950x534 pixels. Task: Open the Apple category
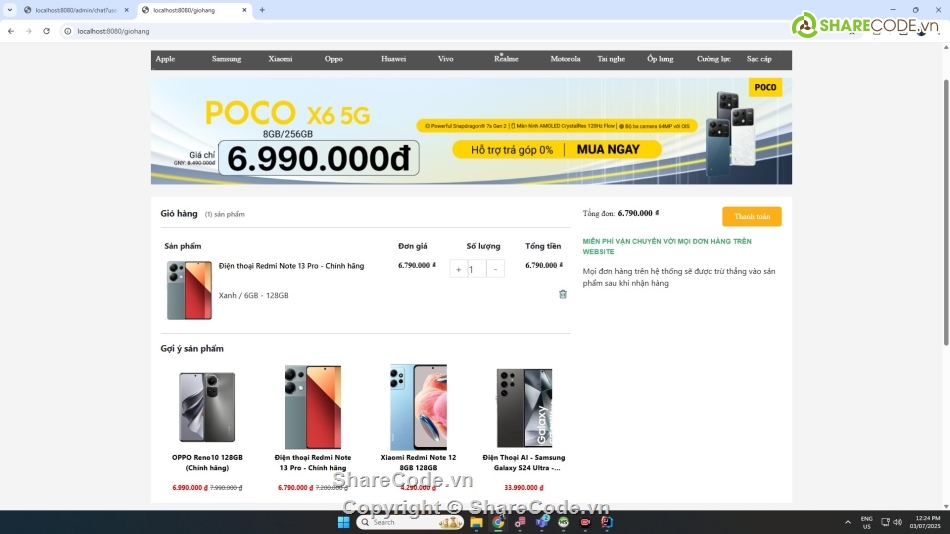tap(165, 59)
